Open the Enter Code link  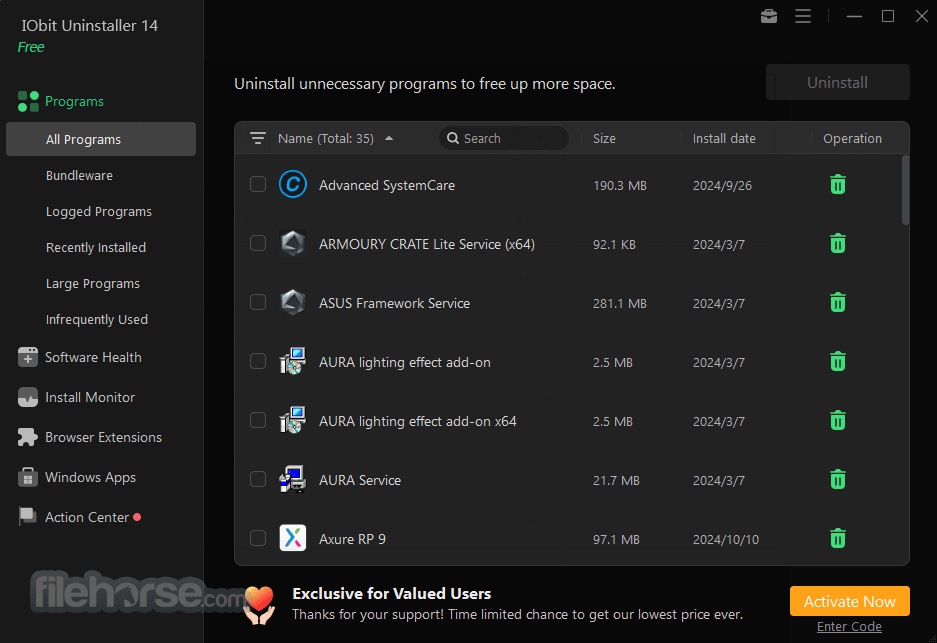coord(849,626)
